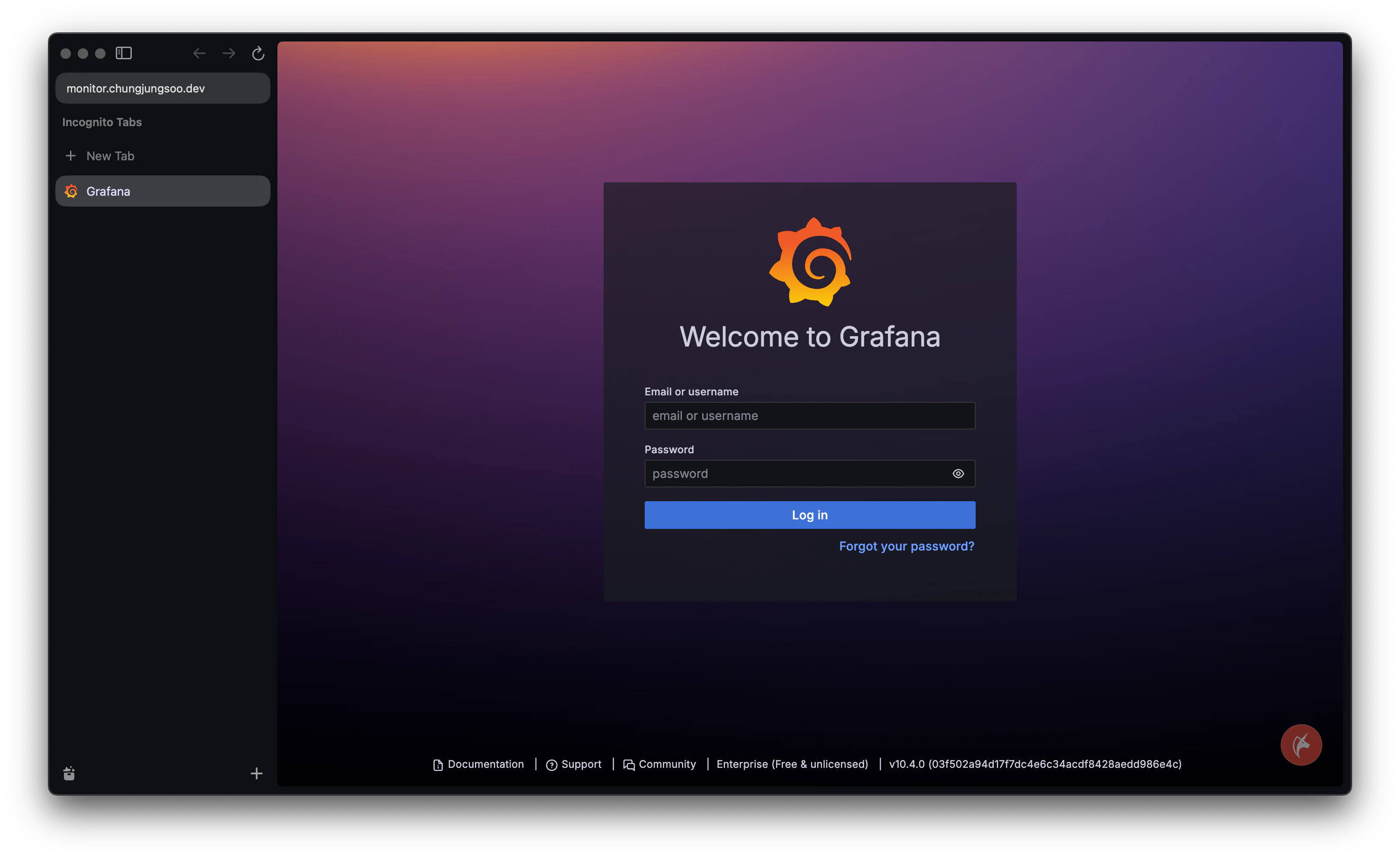
Task: Click the plus icon at the sidebar bottom
Action: tap(256, 773)
